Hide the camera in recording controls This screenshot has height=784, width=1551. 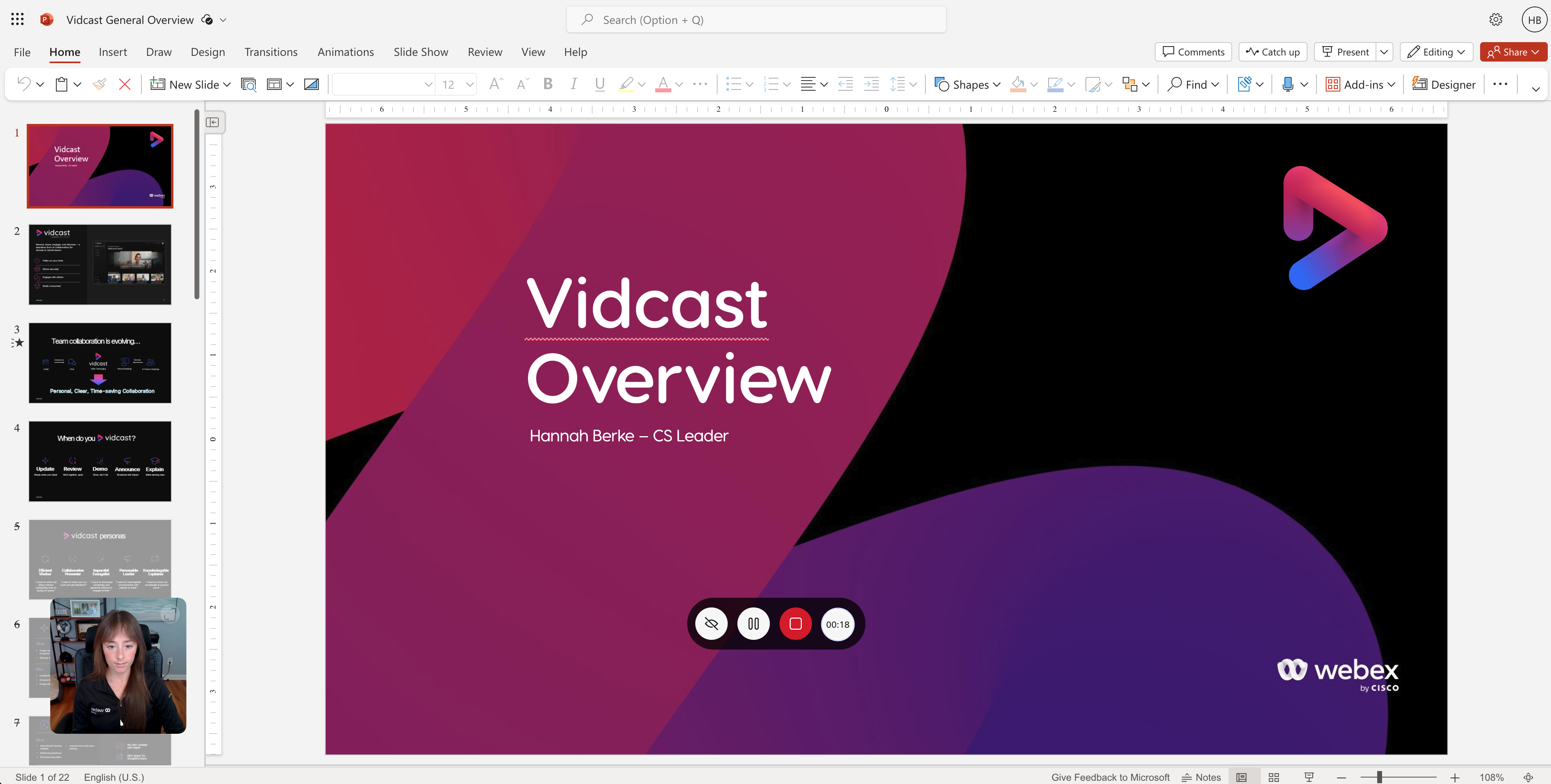[x=711, y=624]
